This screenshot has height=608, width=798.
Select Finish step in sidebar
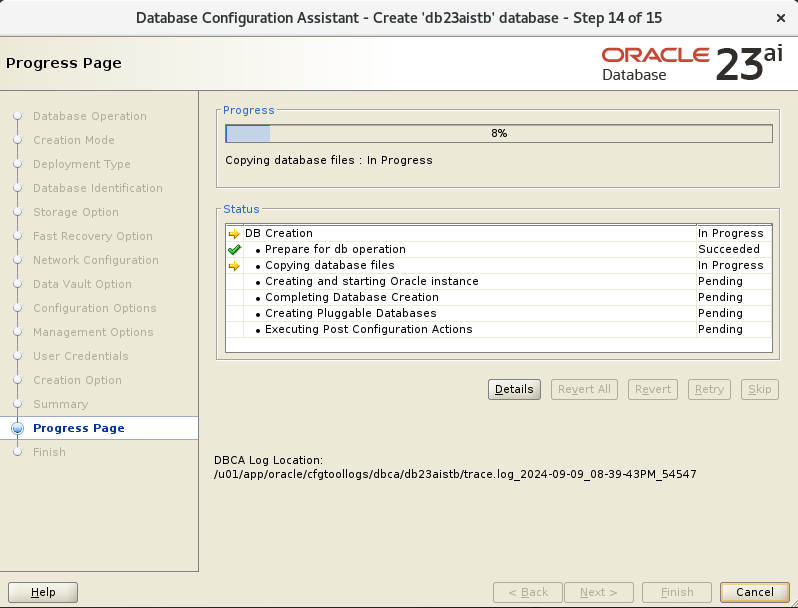click(49, 452)
